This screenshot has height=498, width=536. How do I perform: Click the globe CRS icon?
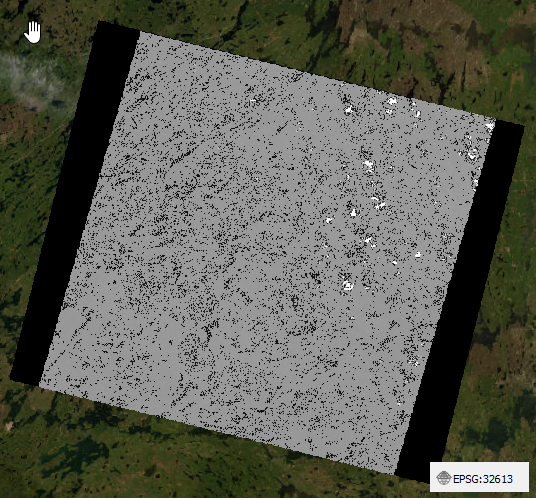click(443, 478)
